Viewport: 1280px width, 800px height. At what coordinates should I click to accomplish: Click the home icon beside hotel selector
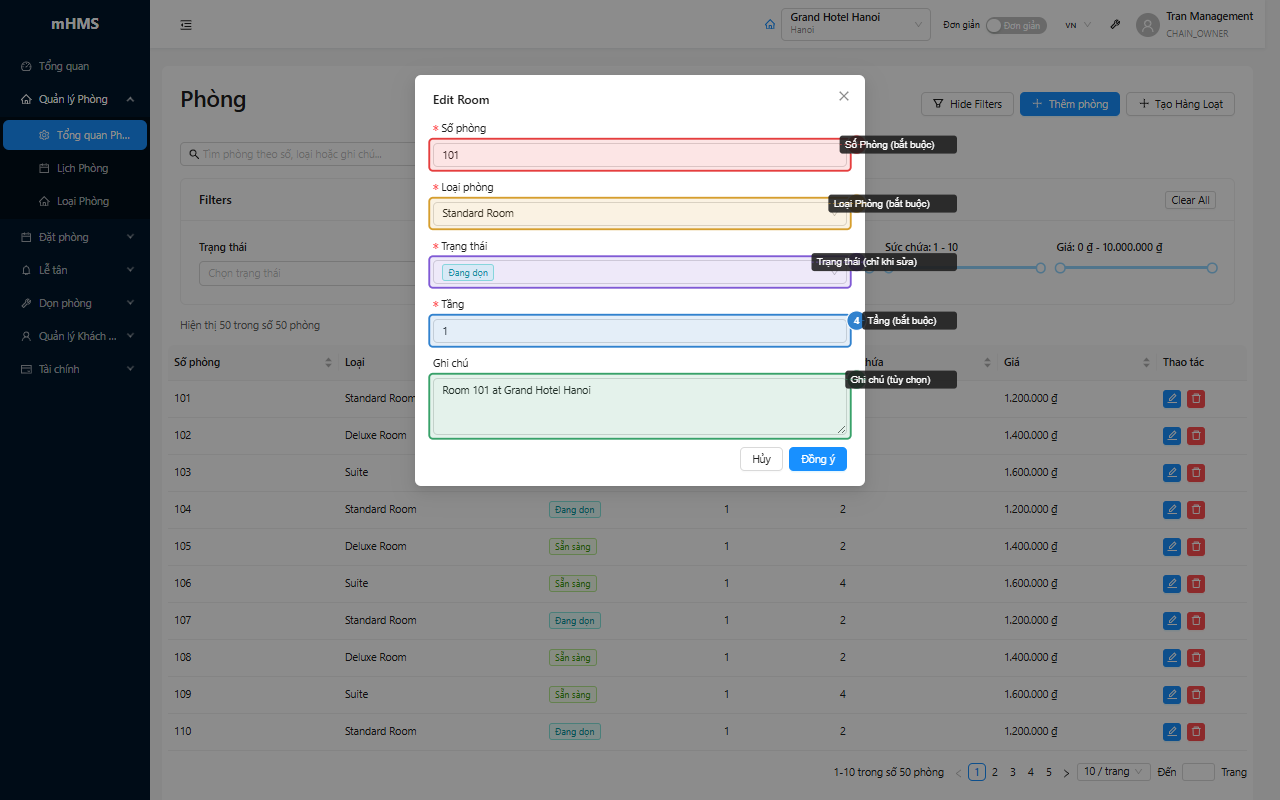[x=769, y=25]
